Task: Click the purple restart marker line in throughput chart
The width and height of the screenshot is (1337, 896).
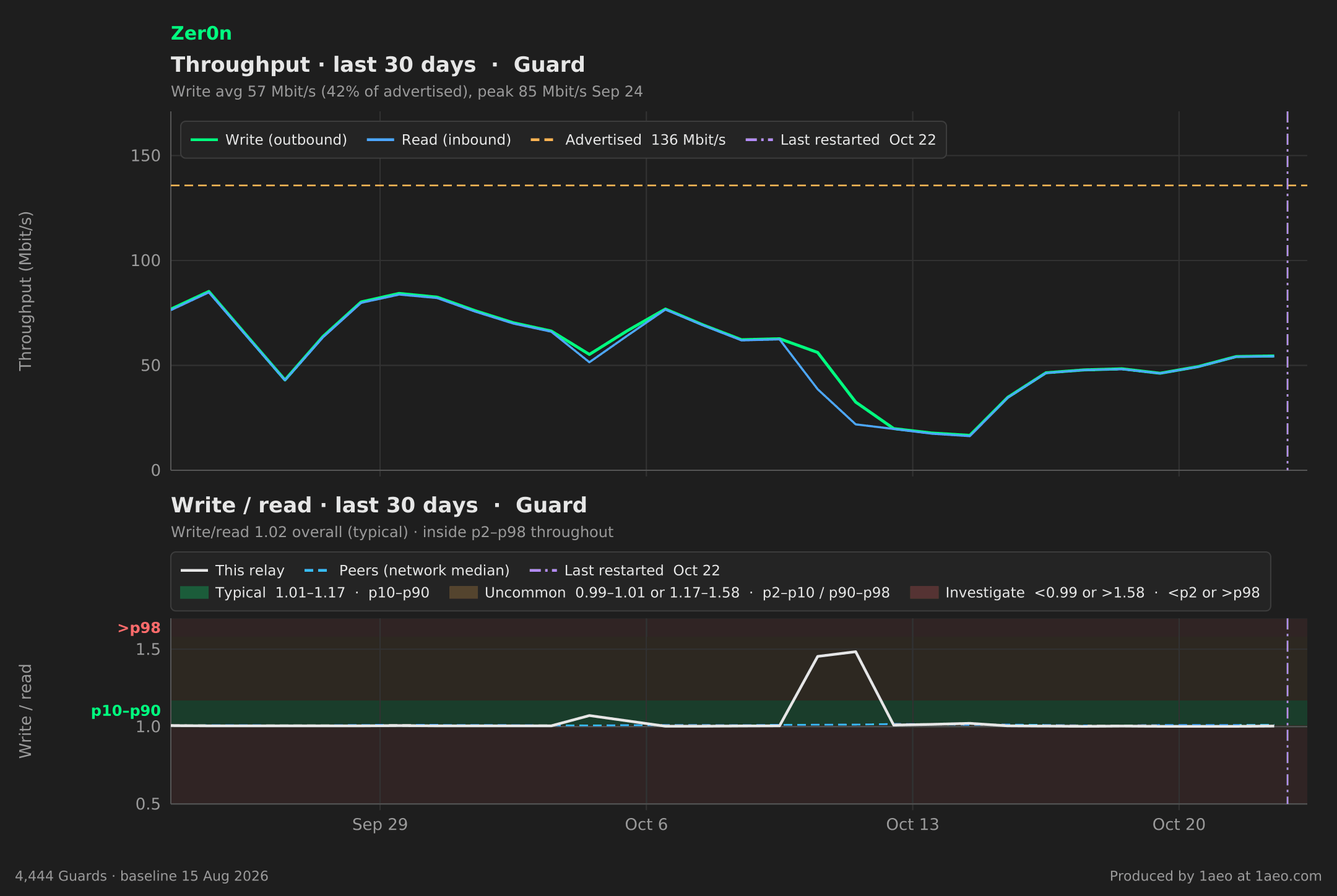Action: click(1287, 291)
